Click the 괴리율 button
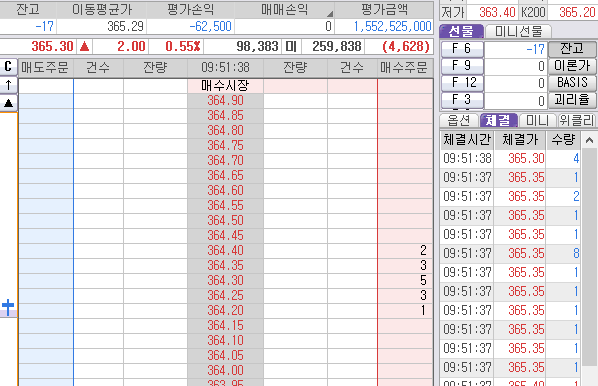The width and height of the screenshot is (598, 386). [x=572, y=100]
